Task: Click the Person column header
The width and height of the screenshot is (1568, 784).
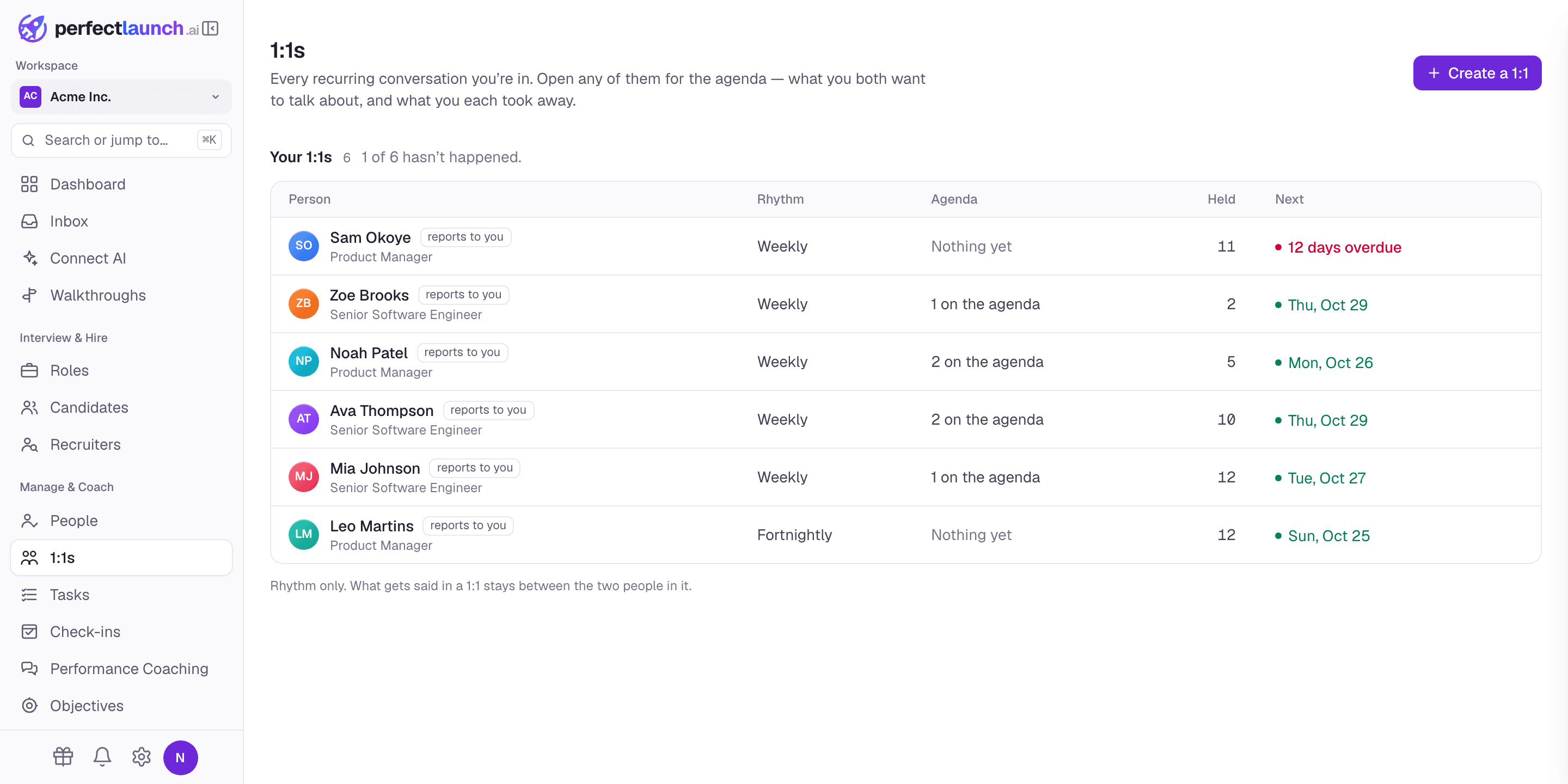Action: (x=309, y=199)
